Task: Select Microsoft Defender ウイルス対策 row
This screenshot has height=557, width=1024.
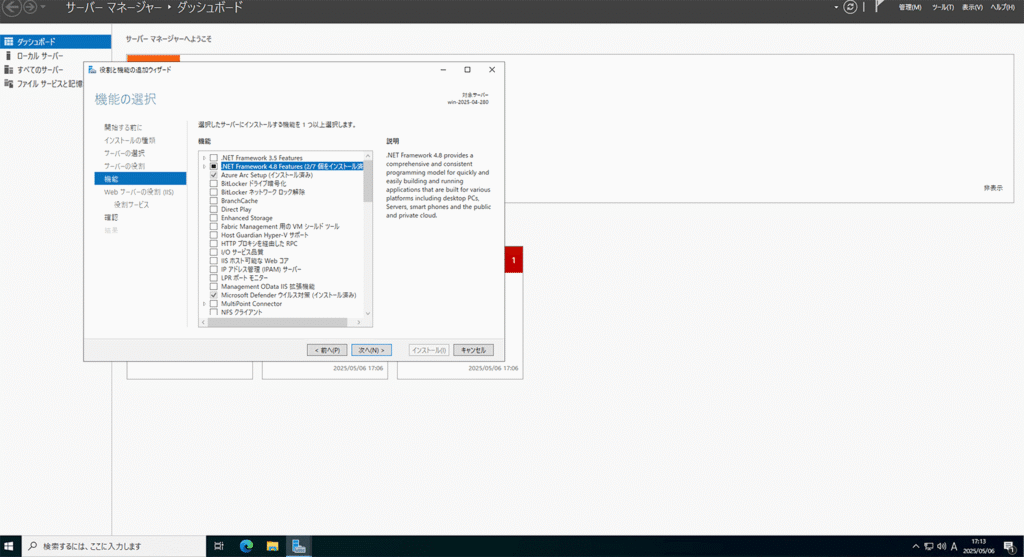Action: (x=288, y=295)
